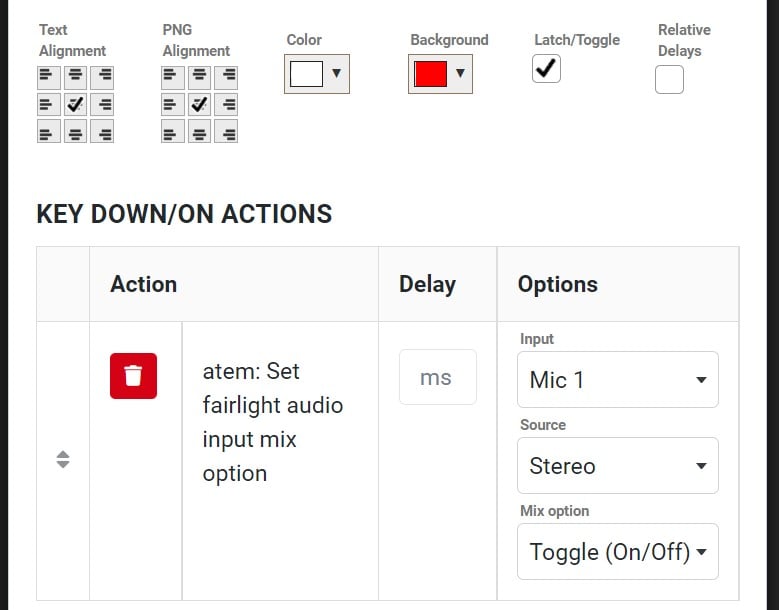This screenshot has height=610, width=779.
Task: Open the Input dropdown showing Mic 1
Action: 618,380
